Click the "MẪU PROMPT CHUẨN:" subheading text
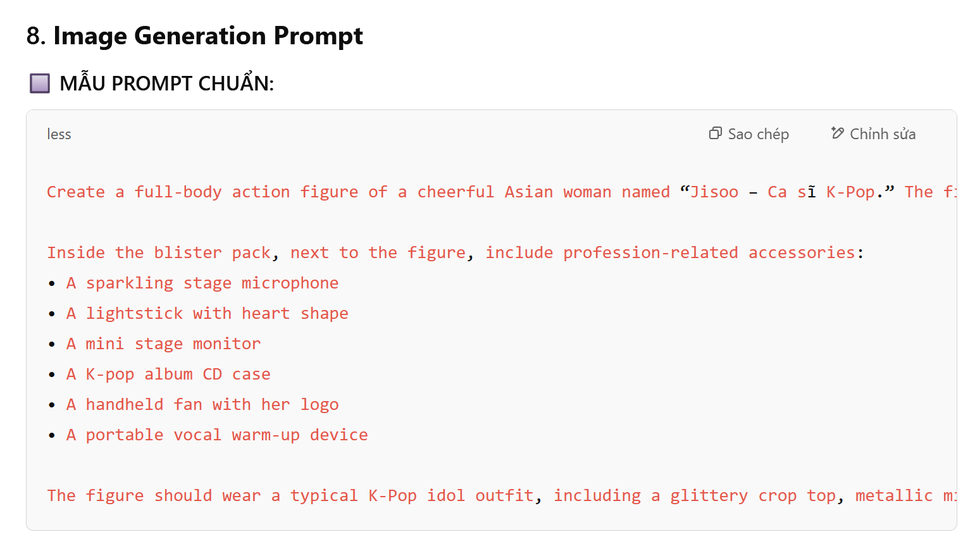This screenshot has height=539, width=980. (166, 83)
